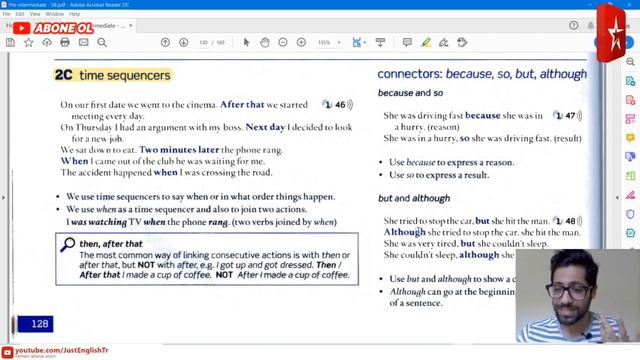Open Protect shield tool in right panel

(x=630, y=214)
